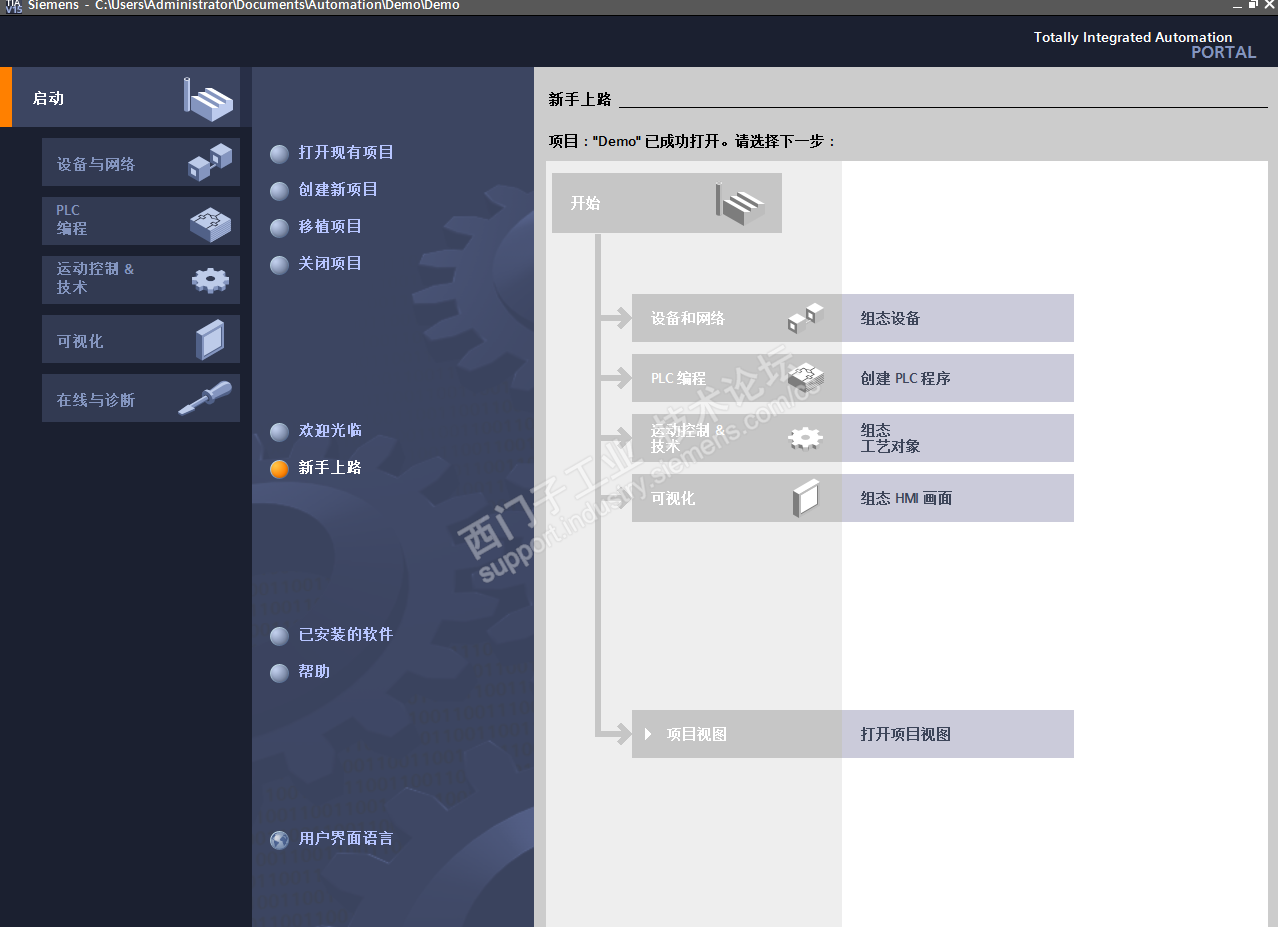Click the 新手上路 heading text
Viewport: 1278px width, 927px height.
coord(580,99)
